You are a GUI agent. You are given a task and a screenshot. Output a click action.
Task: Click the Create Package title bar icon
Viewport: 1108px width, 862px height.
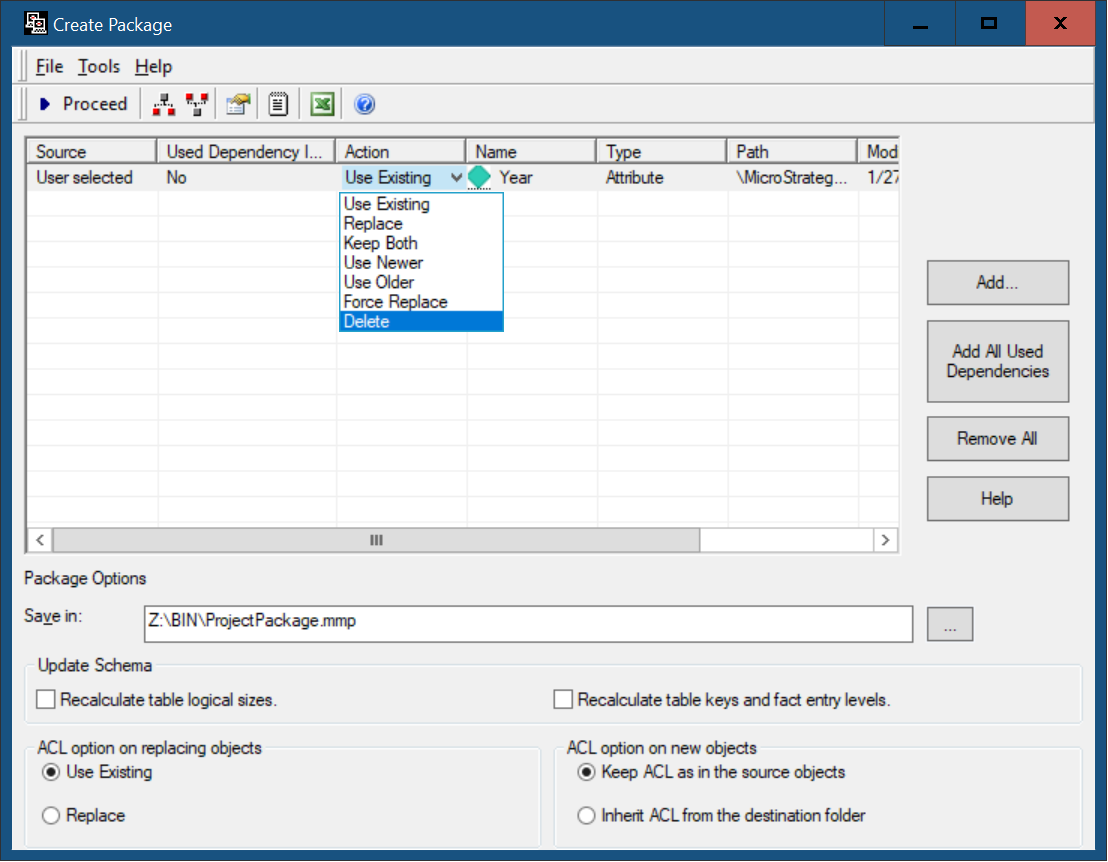point(35,23)
